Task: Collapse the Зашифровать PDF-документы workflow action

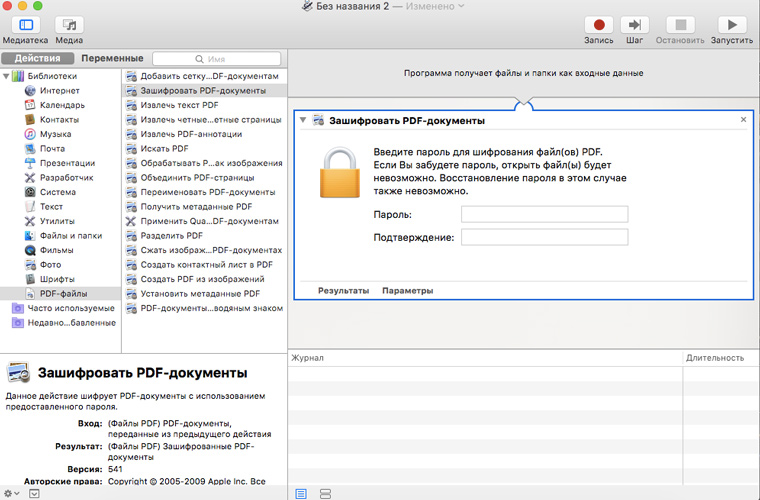Action: pos(303,120)
